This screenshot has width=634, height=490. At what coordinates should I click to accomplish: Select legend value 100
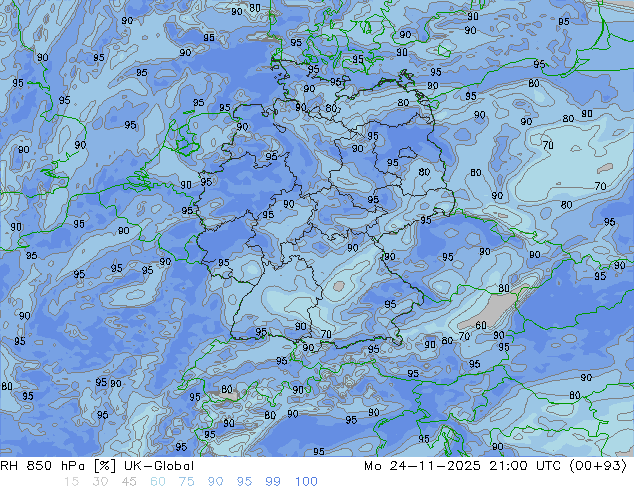(306, 482)
